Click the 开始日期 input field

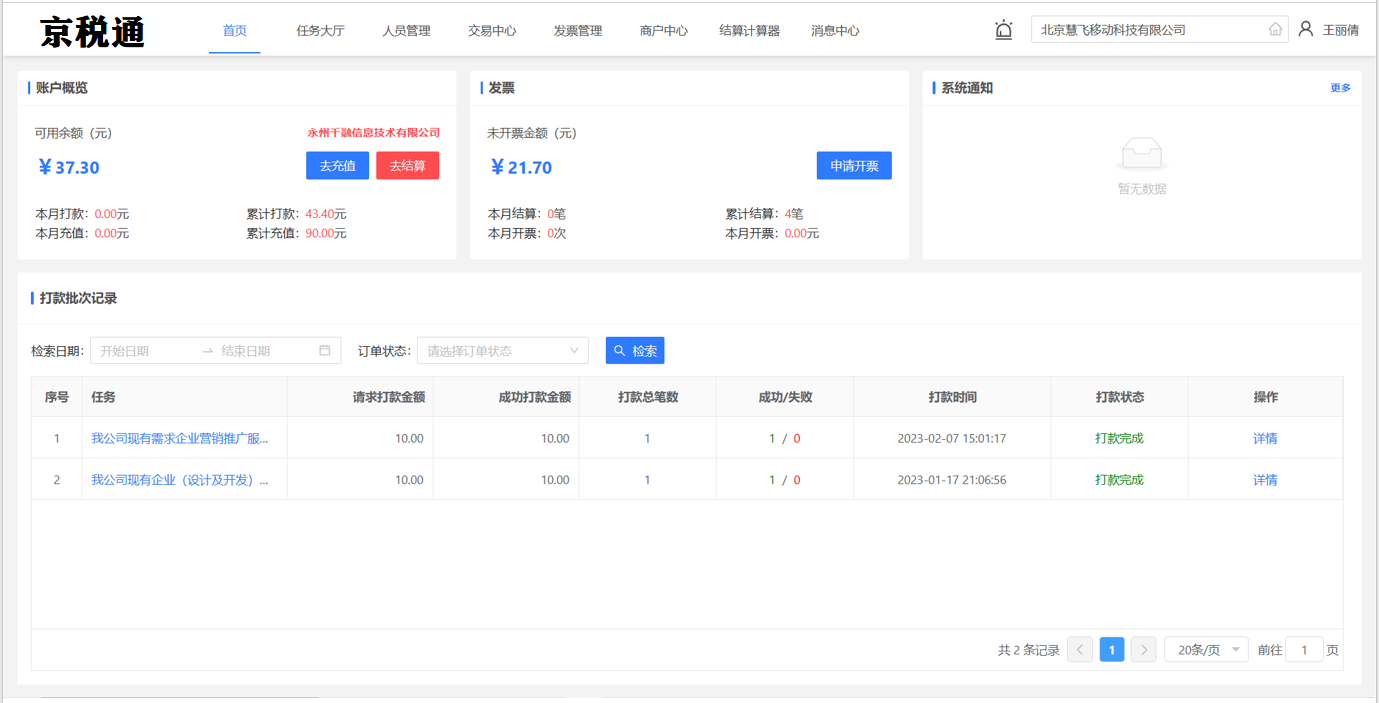[x=145, y=351]
